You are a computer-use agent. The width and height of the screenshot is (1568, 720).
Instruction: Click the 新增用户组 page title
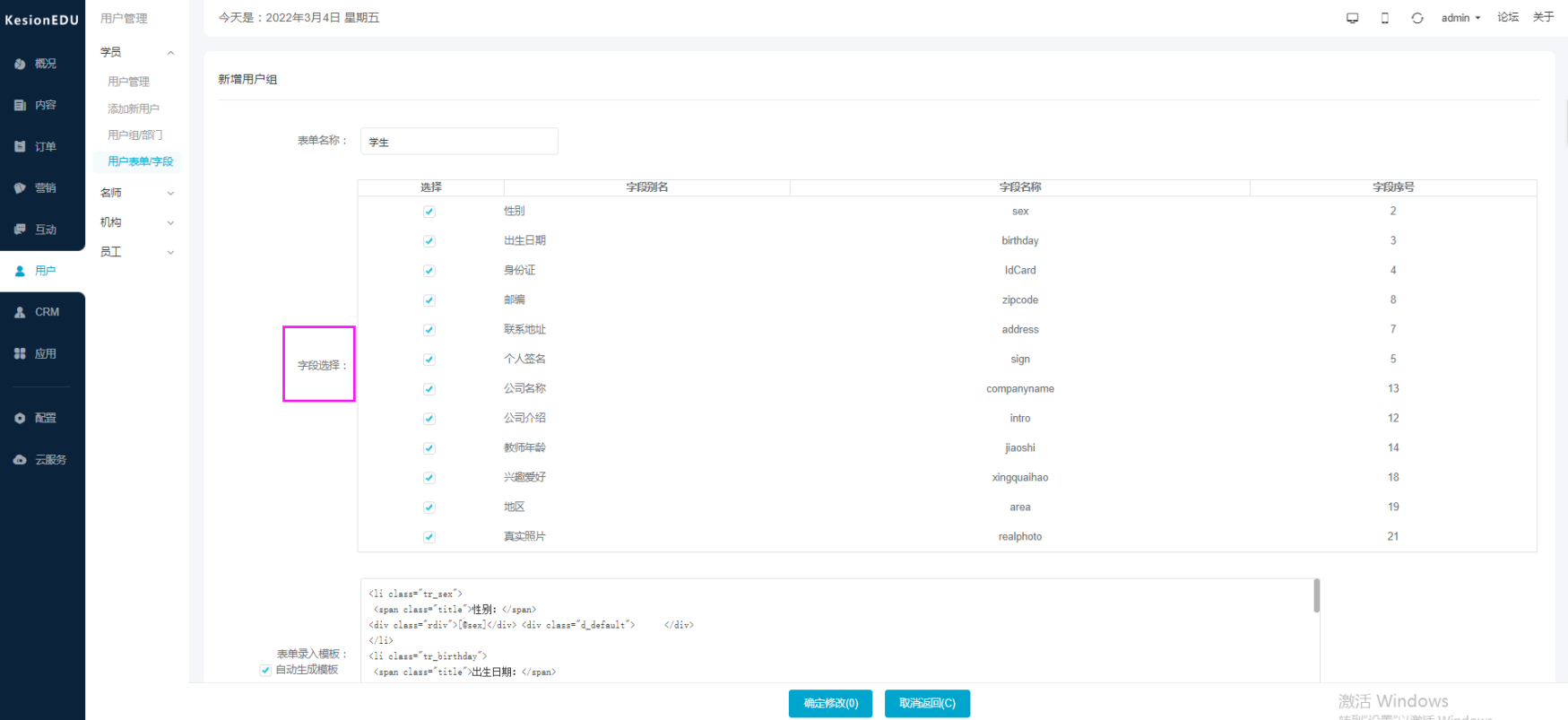coord(247,80)
